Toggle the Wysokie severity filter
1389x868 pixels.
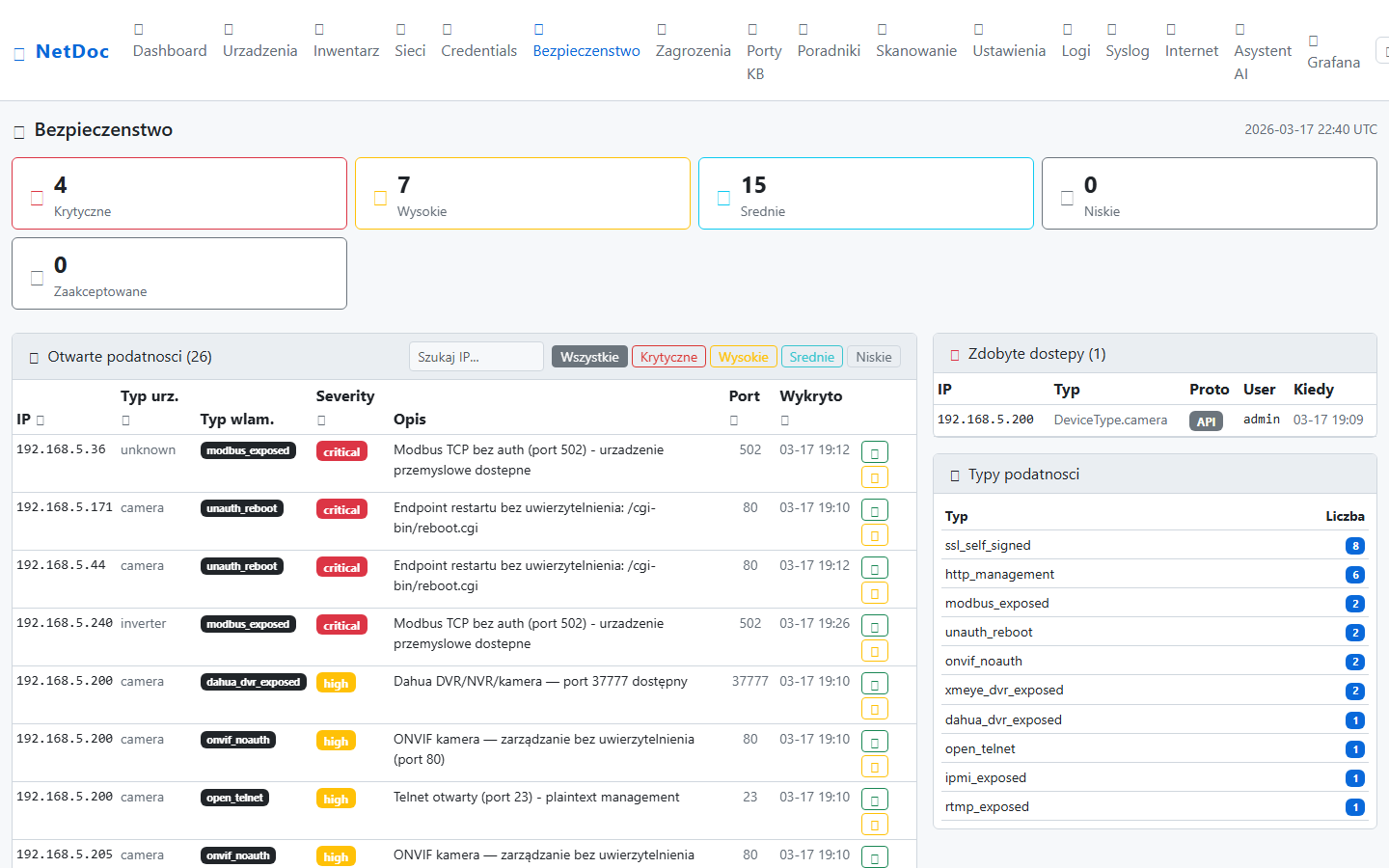(x=743, y=357)
